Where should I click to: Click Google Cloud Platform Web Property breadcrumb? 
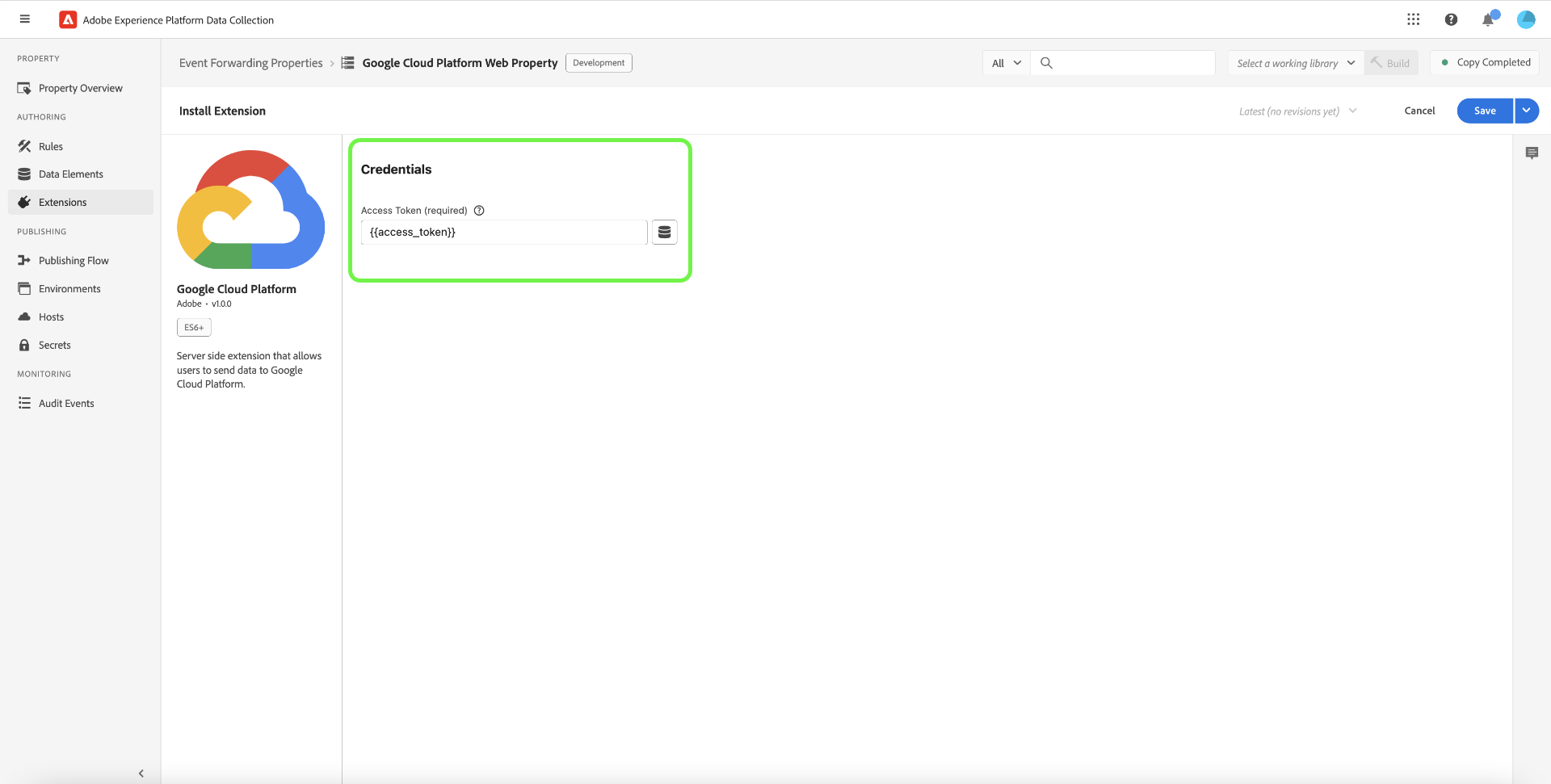[460, 63]
